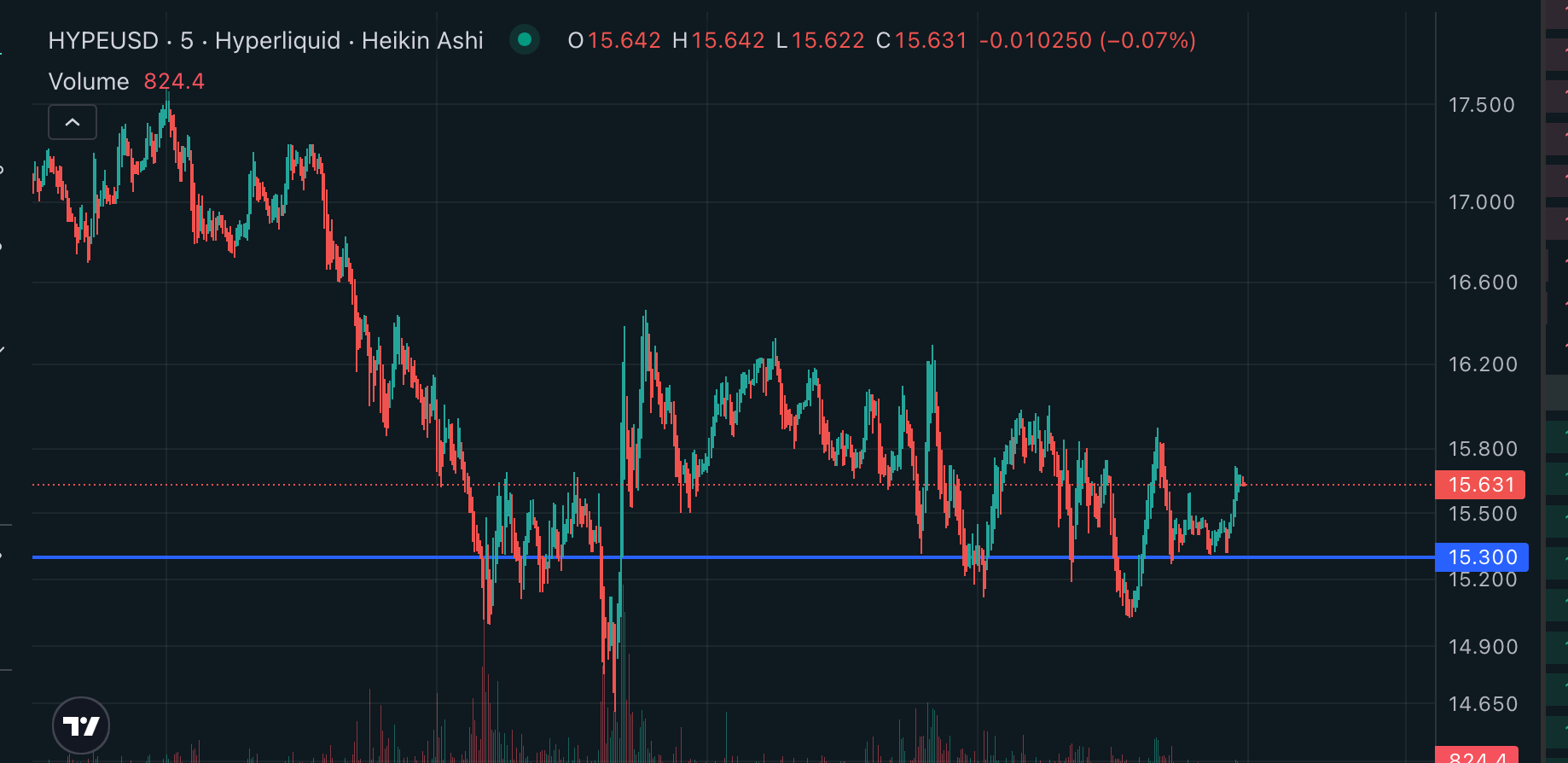Click the 16.600 price axis label

pyautogui.click(x=1483, y=282)
